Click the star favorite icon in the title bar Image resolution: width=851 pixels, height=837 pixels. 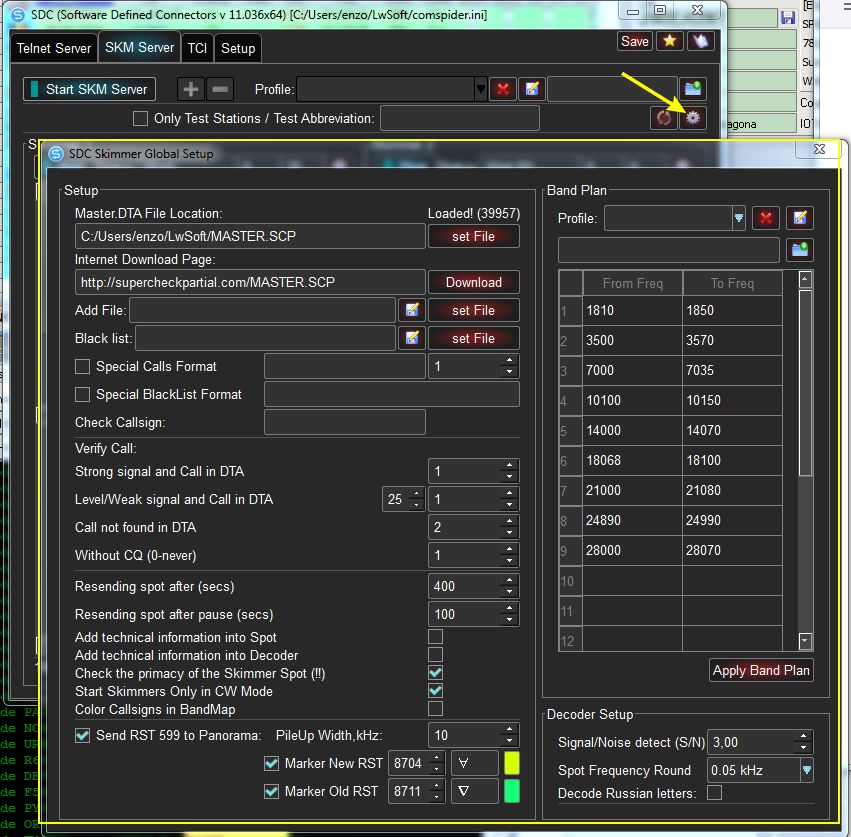(x=670, y=41)
